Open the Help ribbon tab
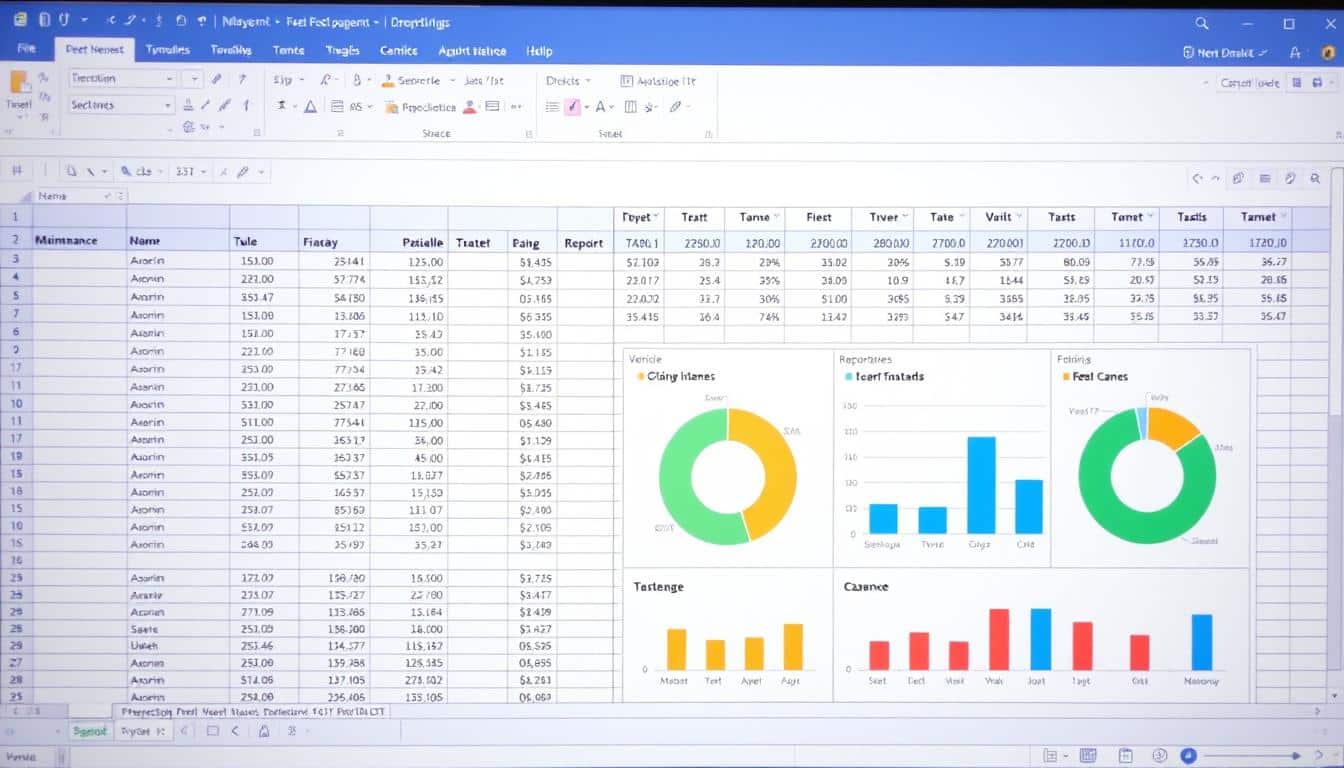 539,50
